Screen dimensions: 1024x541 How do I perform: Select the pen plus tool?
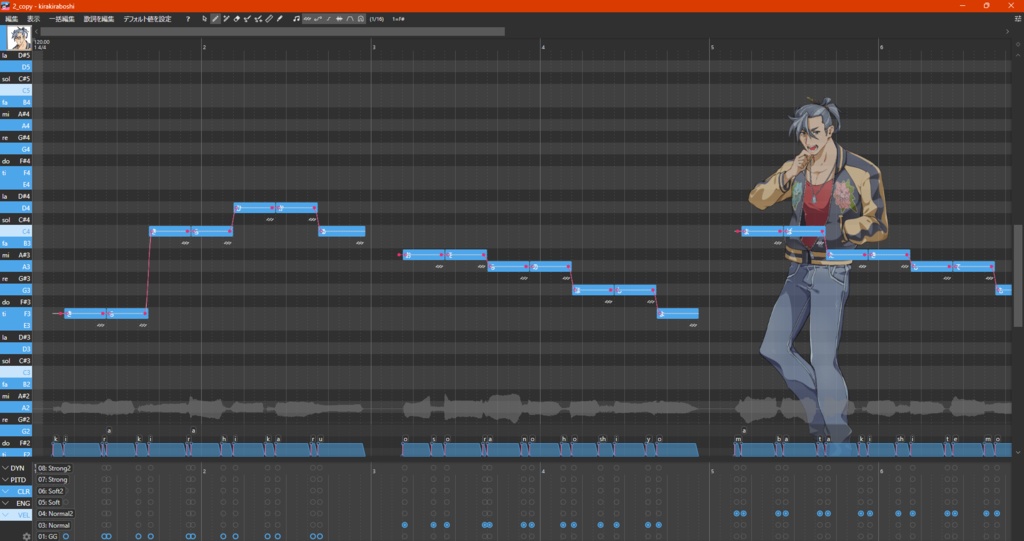pos(226,19)
